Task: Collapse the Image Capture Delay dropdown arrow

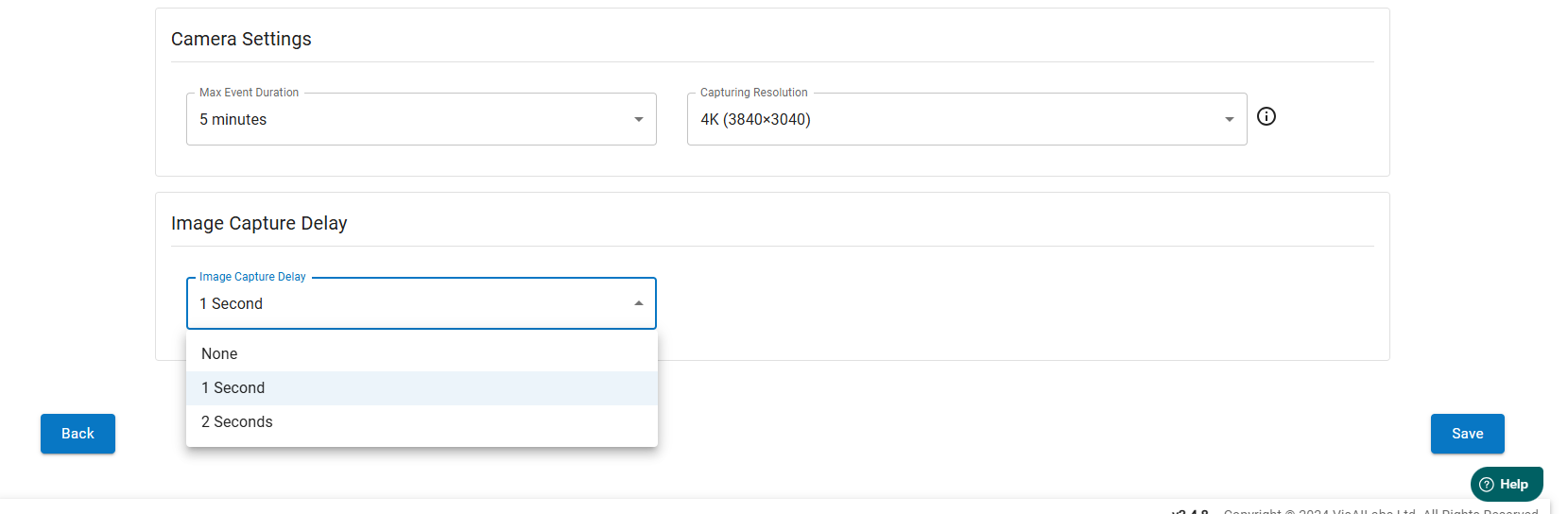Action: pyautogui.click(x=639, y=303)
